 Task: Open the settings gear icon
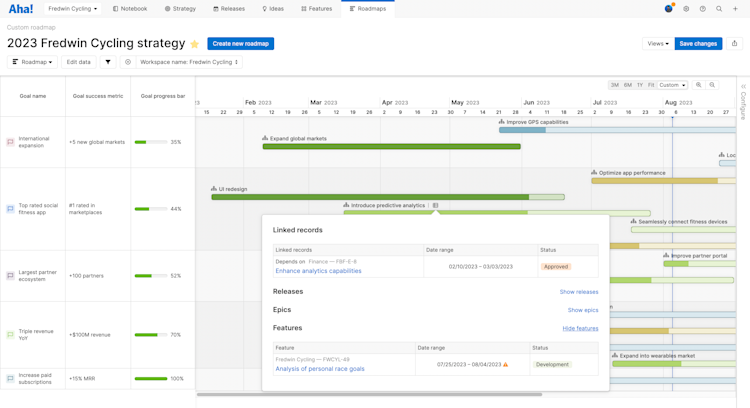click(686, 9)
